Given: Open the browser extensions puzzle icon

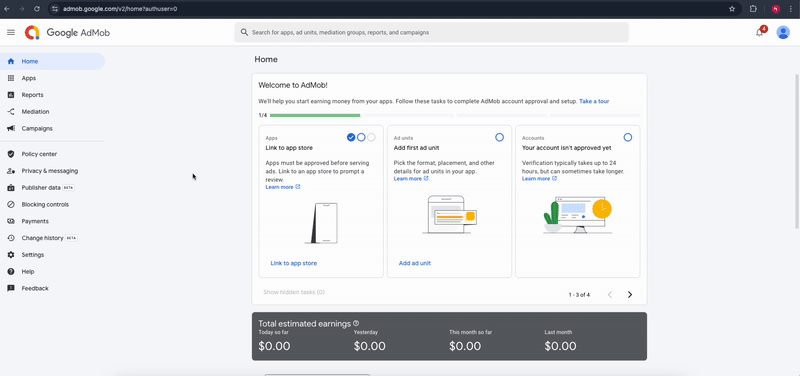Looking at the screenshot, I should tap(753, 9).
